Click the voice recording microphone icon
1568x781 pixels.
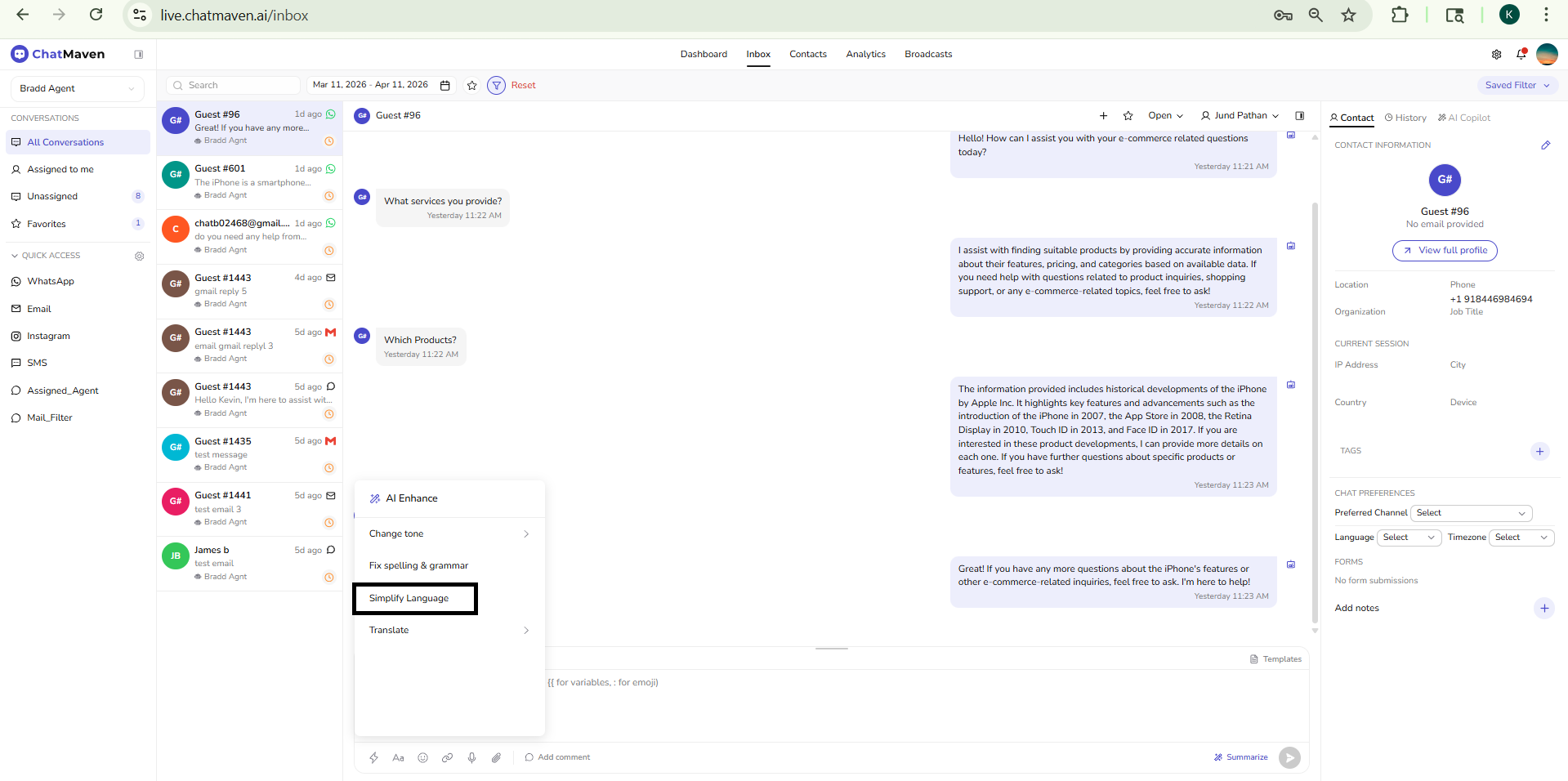(471, 757)
